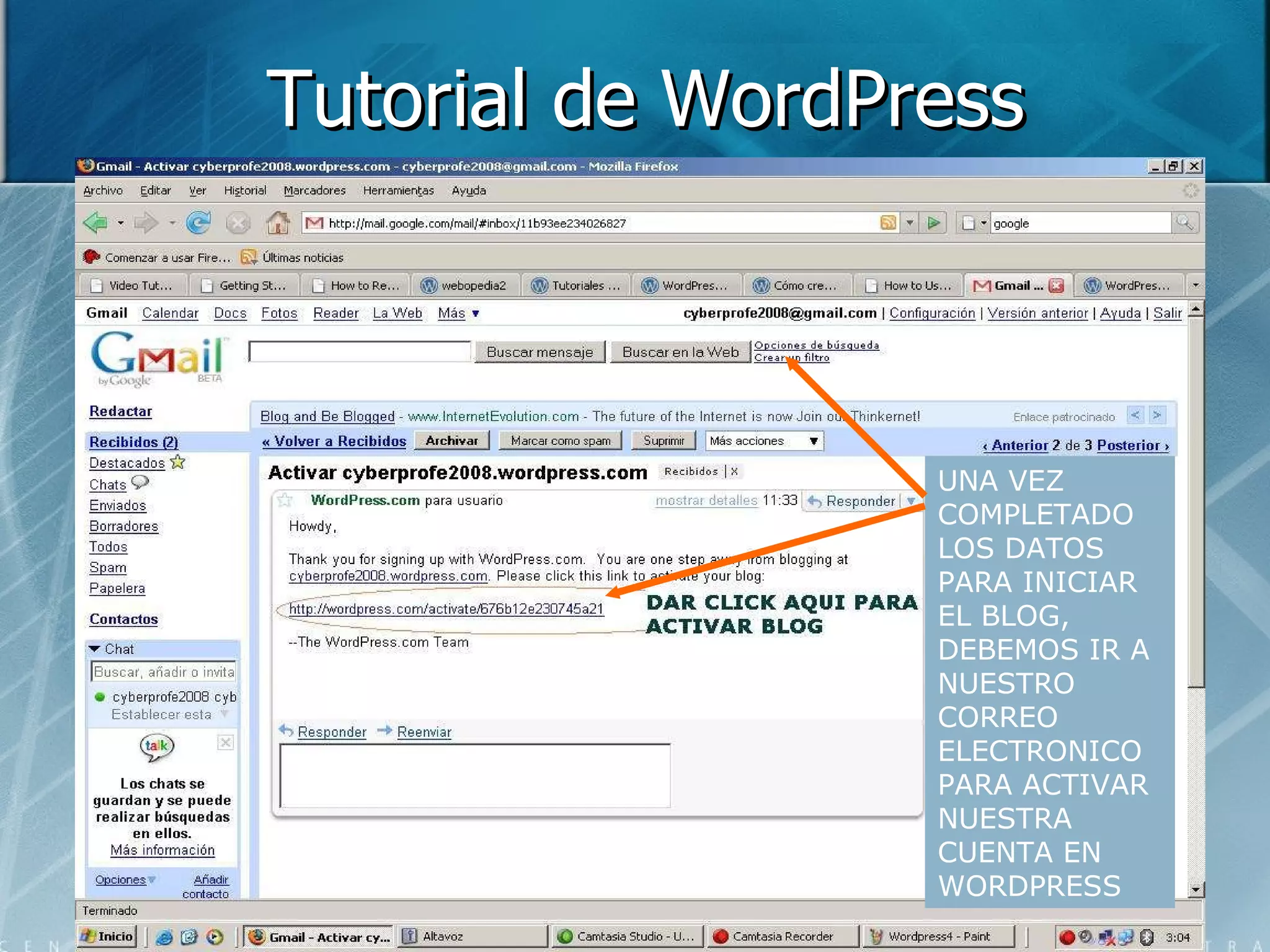Open the chat Opciones dropdown
This screenshot has height=952, width=1270.
point(125,879)
